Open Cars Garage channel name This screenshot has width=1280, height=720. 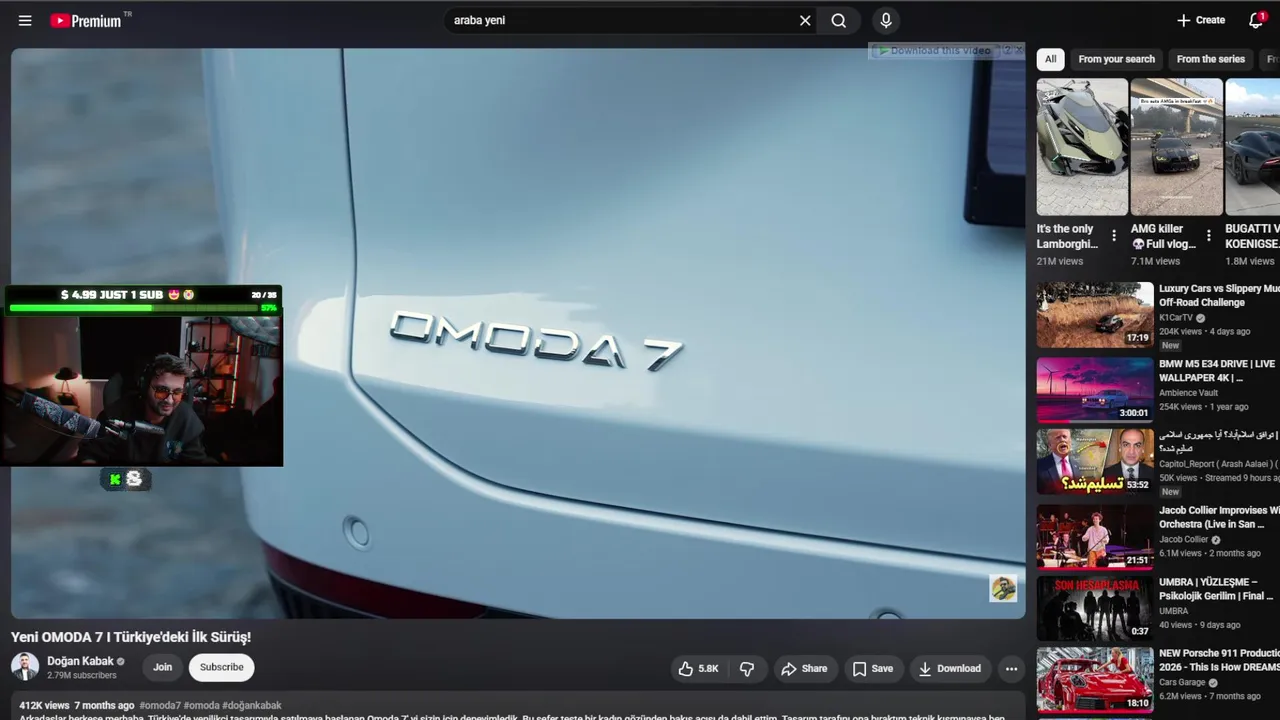(1184, 683)
